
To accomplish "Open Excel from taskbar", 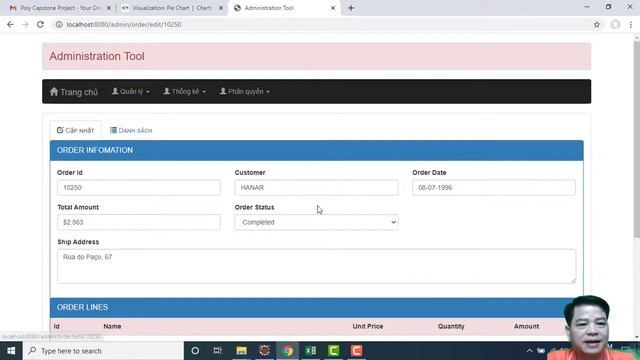I will click(311, 351).
